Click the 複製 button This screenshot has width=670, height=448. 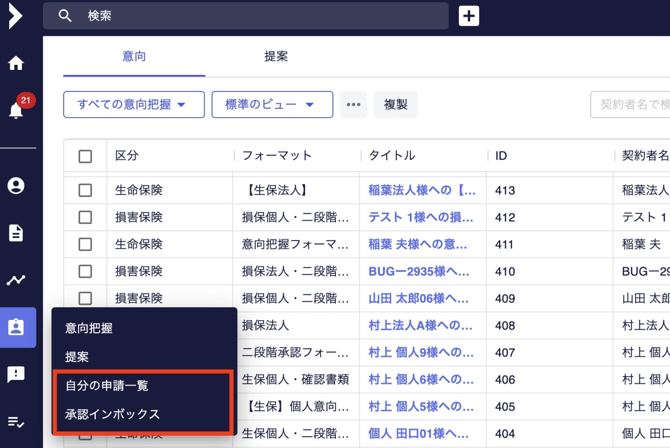tap(396, 105)
